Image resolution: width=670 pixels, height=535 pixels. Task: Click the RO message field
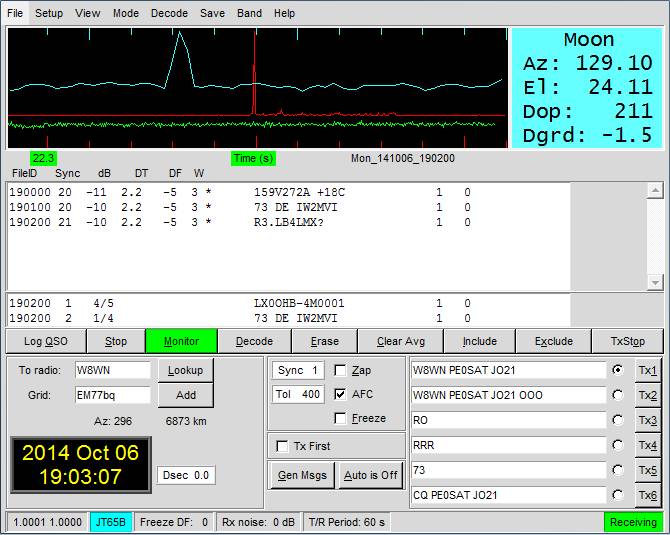508,420
